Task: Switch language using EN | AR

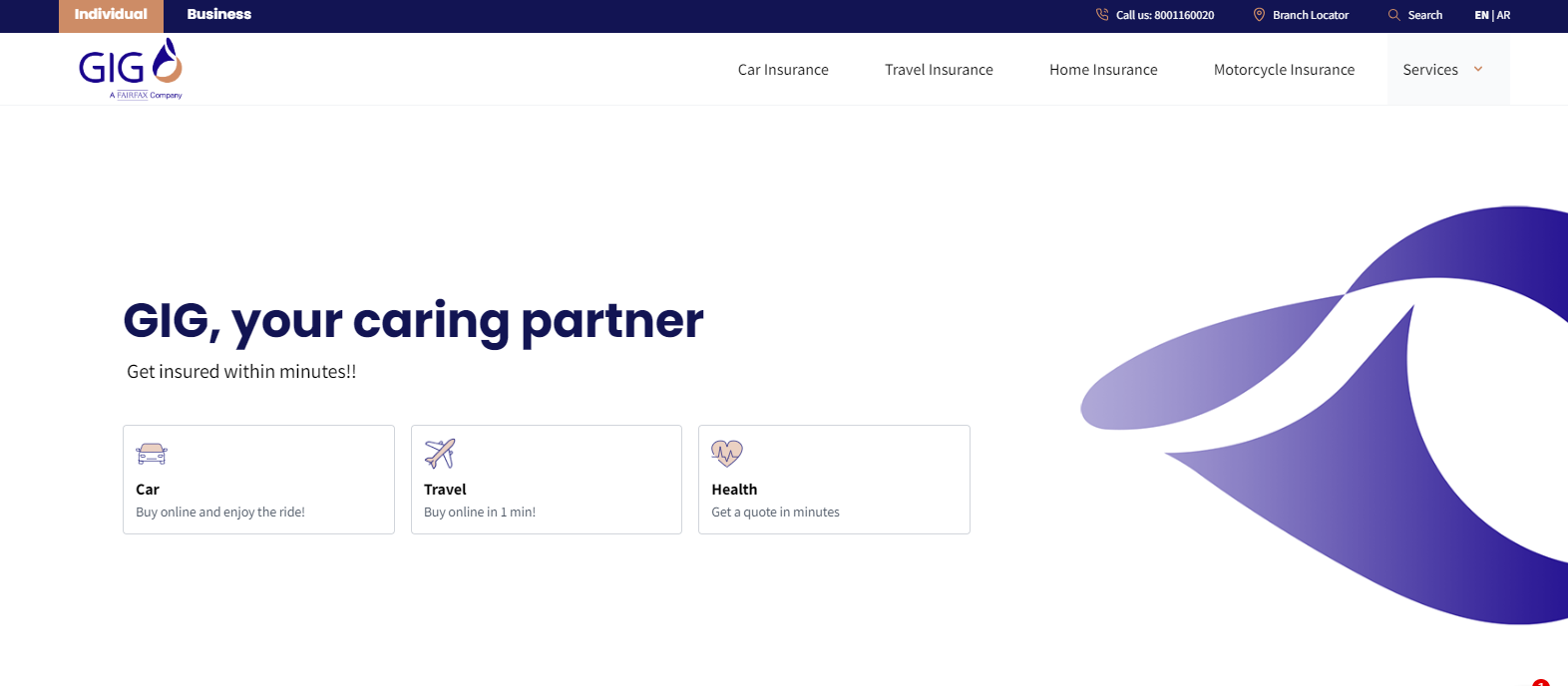Action: pos(1492,15)
